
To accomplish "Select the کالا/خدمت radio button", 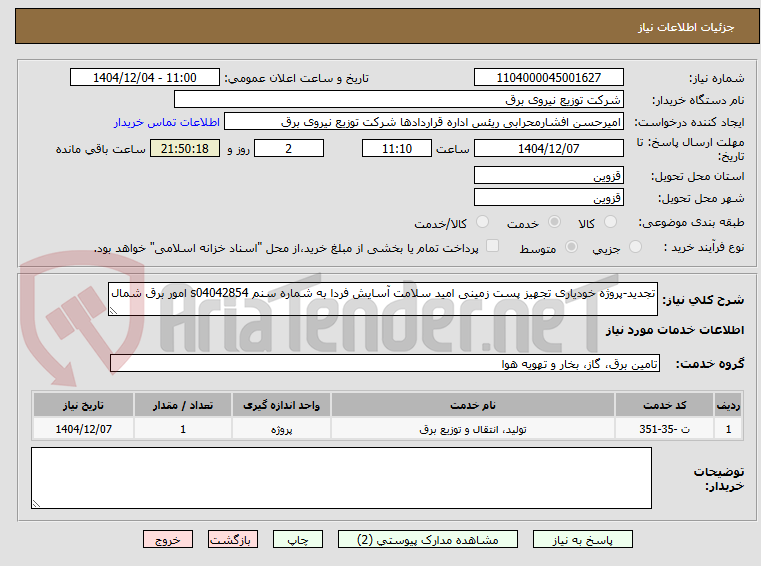I will 482,222.
